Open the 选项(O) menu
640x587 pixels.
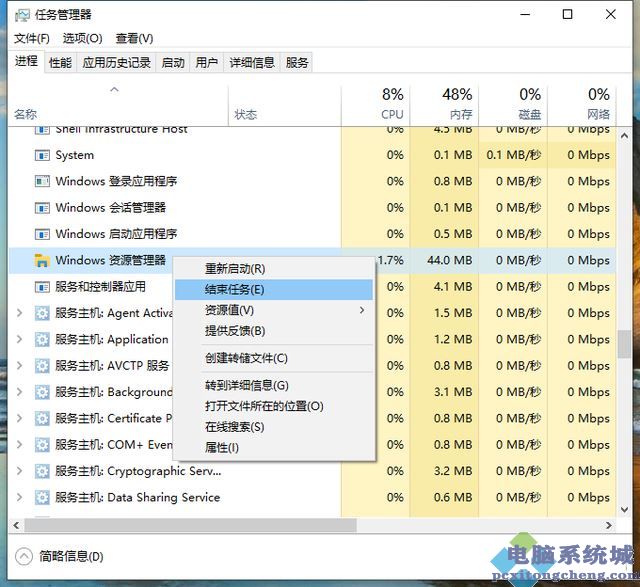pos(82,38)
